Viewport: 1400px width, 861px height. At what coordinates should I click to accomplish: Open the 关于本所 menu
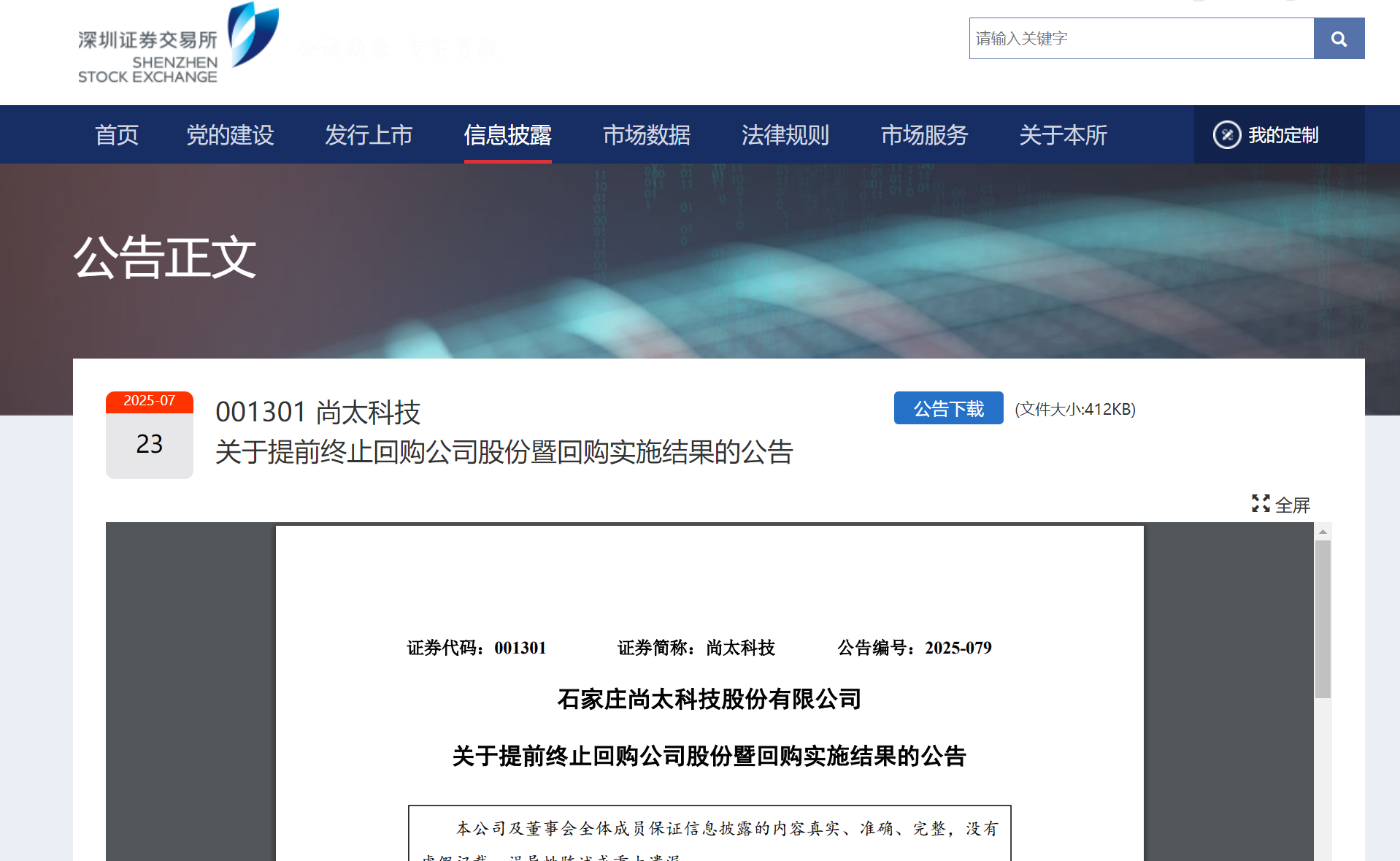click(x=1063, y=135)
